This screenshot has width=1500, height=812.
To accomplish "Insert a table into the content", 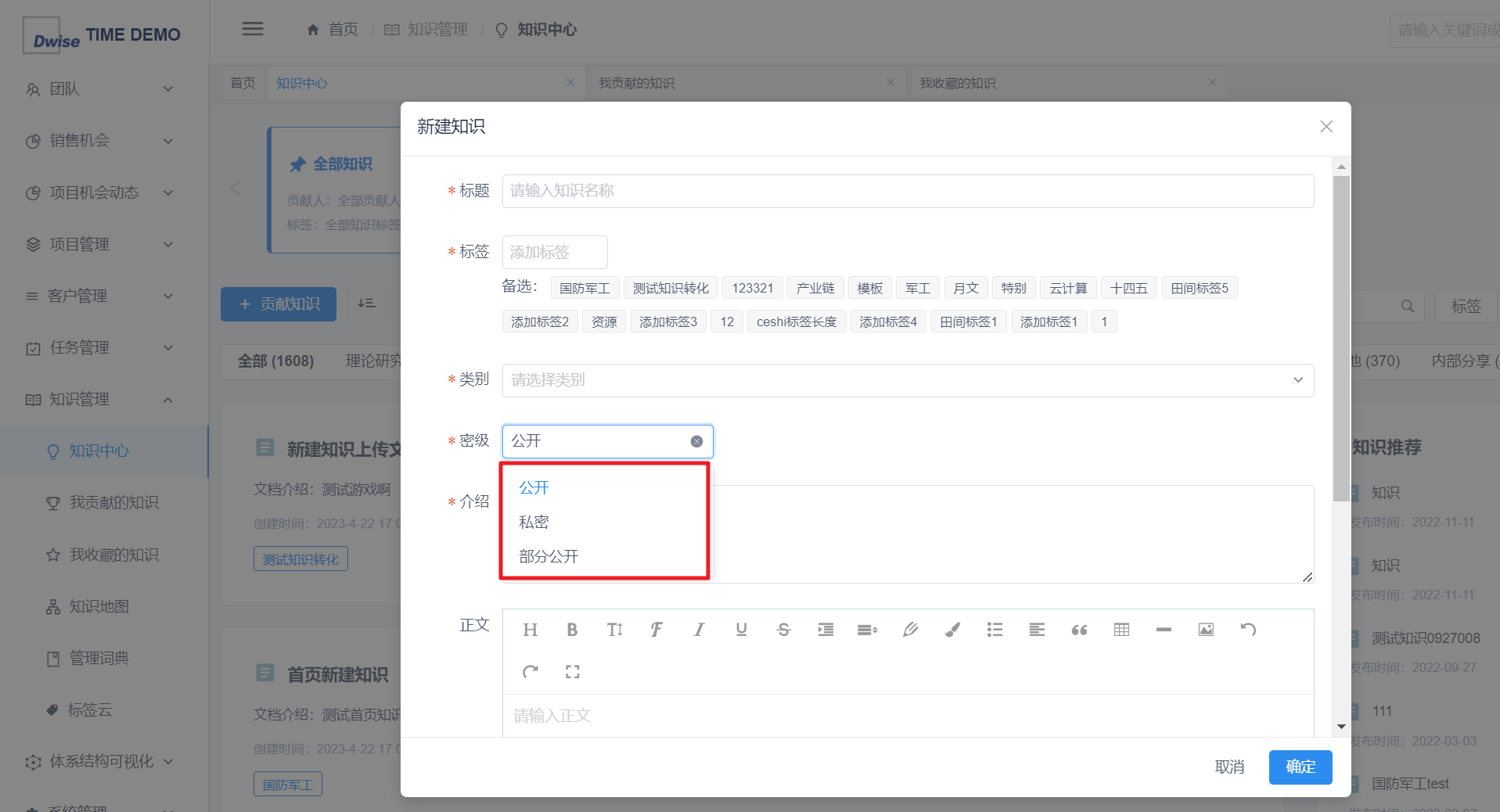I will [x=1121, y=630].
